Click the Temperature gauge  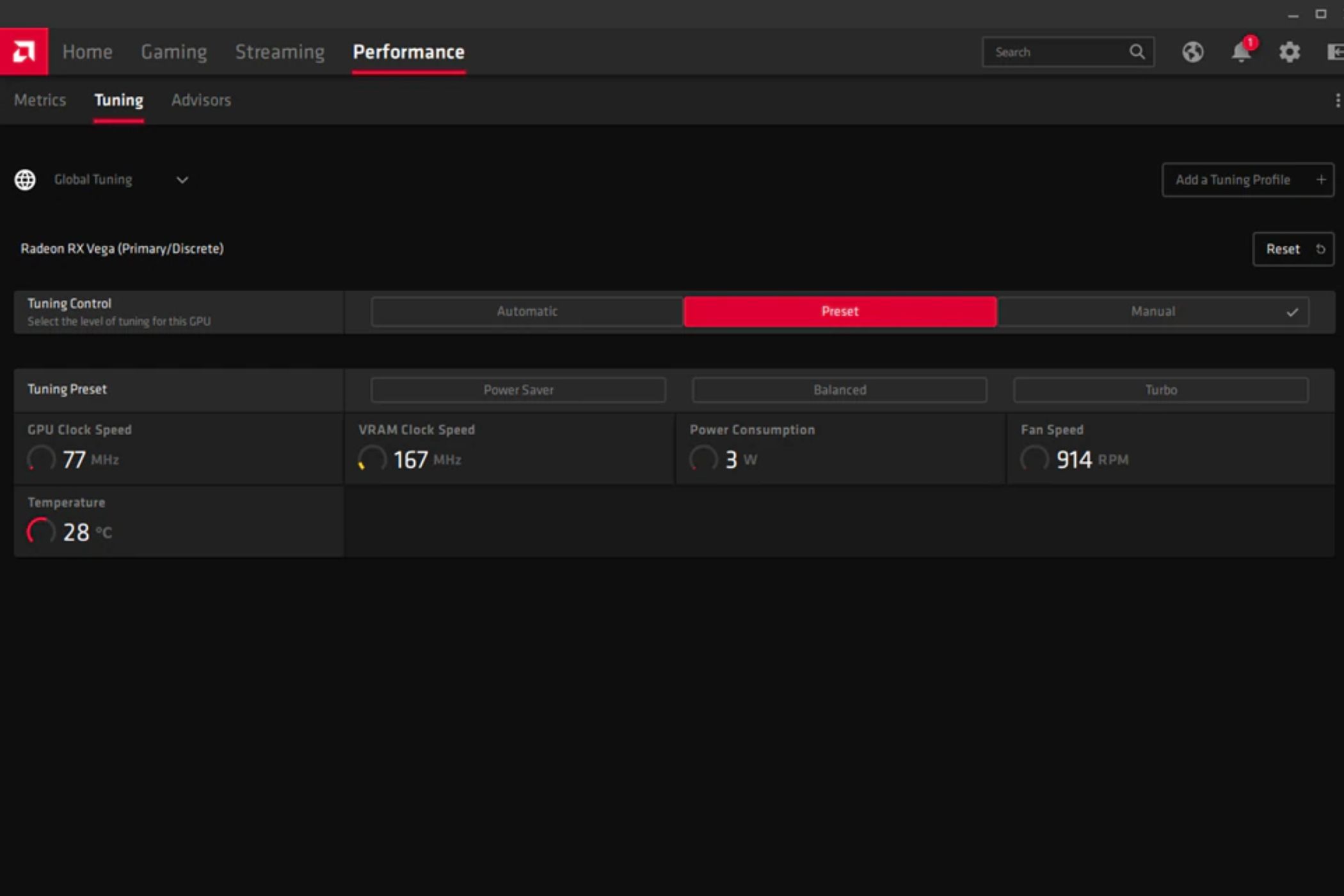(x=41, y=531)
